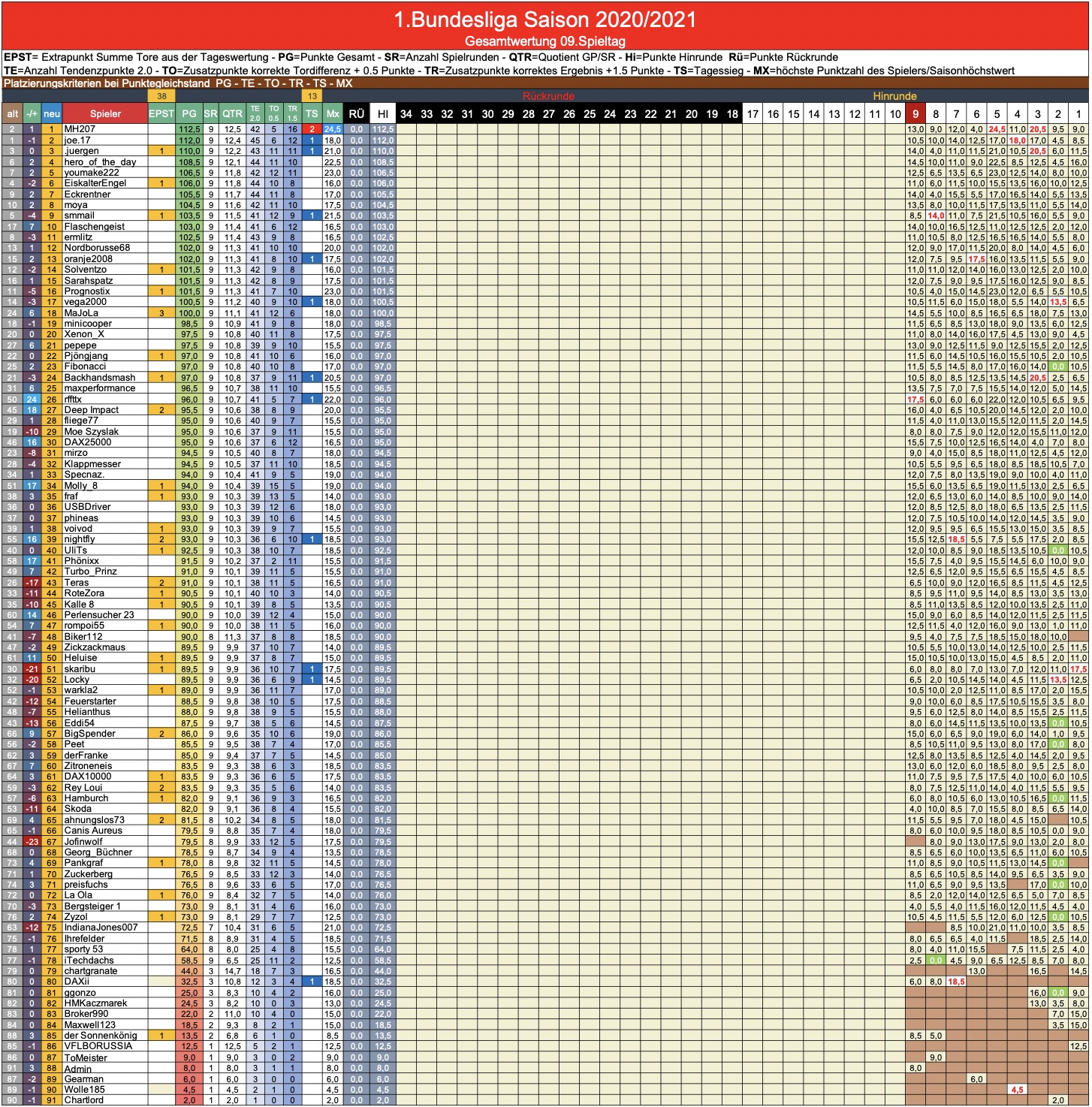Select player name 'Flaschengeist'
1092x1107 pixels.
95,226
